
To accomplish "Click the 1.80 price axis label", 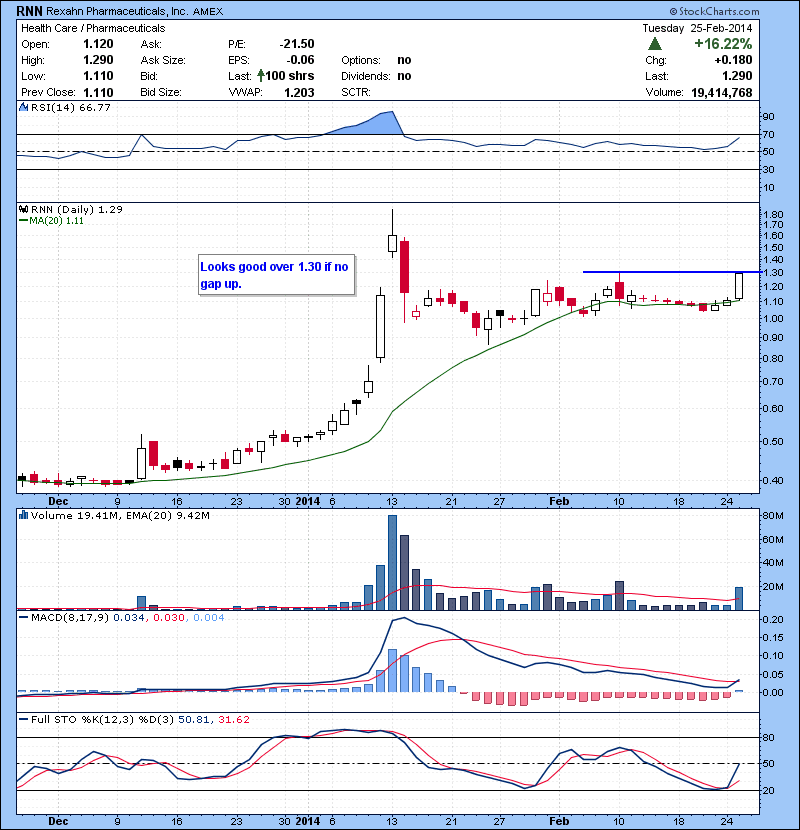I will tap(774, 214).
